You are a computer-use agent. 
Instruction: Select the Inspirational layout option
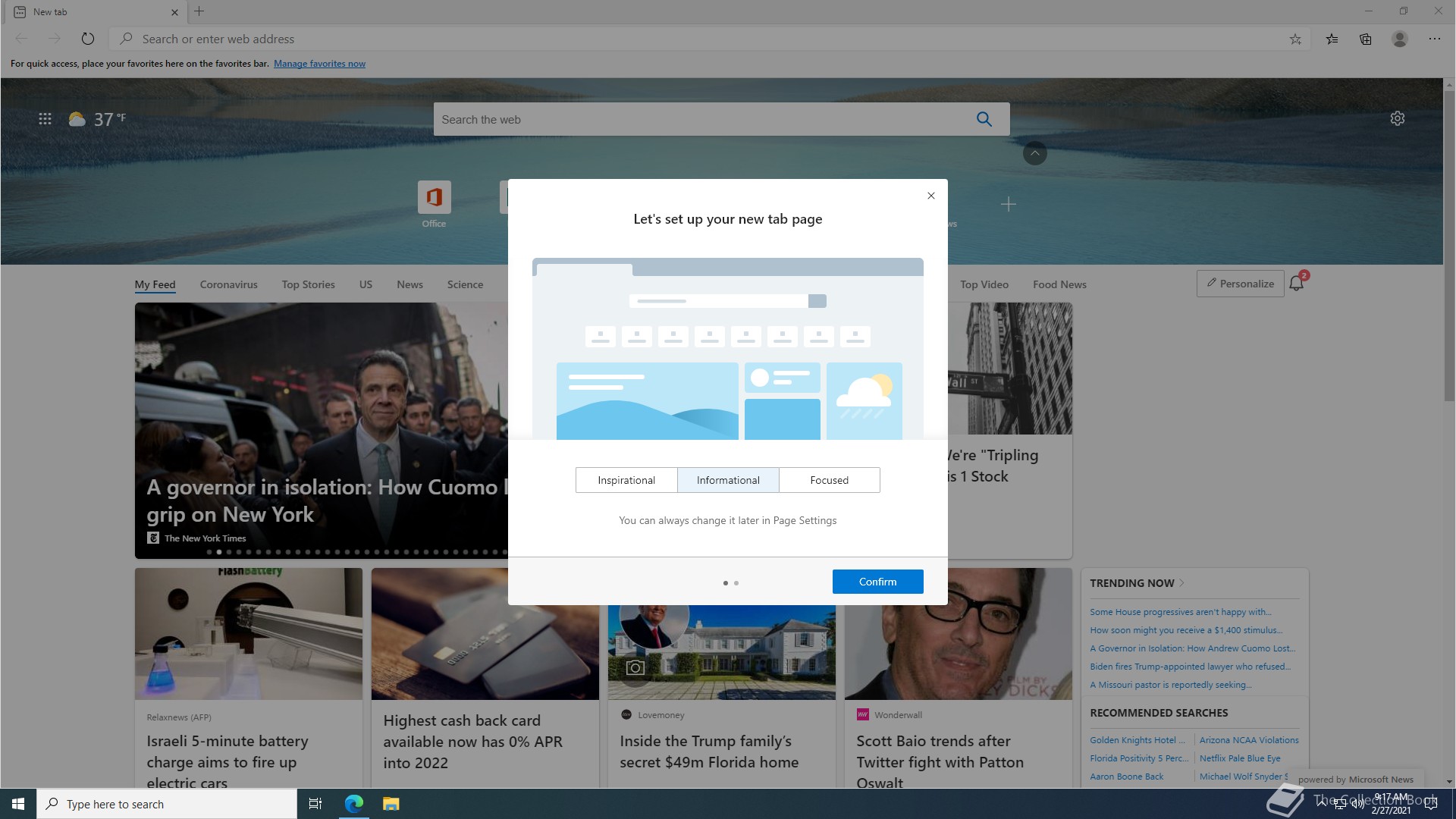pyautogui.click(x=626, y=480)
